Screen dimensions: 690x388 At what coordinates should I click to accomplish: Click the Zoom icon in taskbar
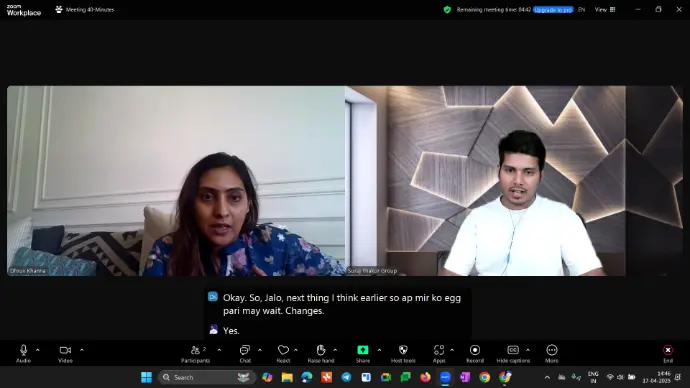coord(445,377)
